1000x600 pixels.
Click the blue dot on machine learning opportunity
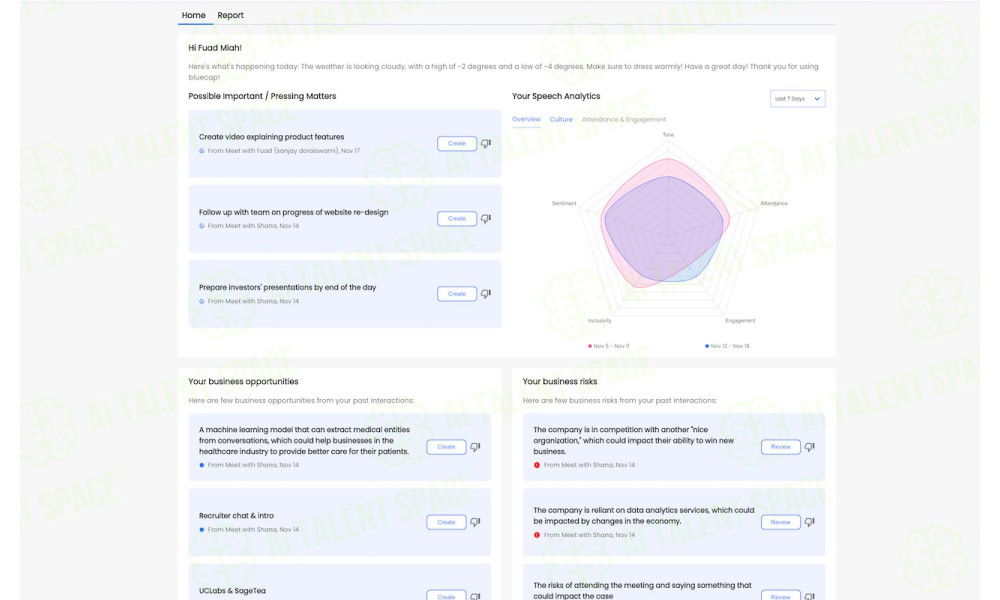202,465
